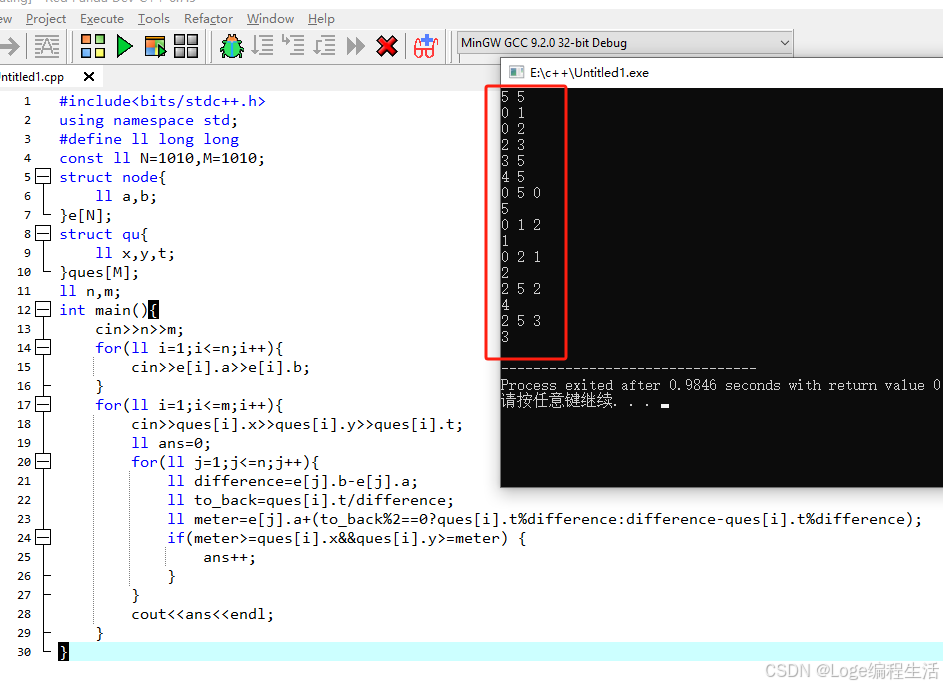Click the 'ans++;' code line

coord(230,557)
